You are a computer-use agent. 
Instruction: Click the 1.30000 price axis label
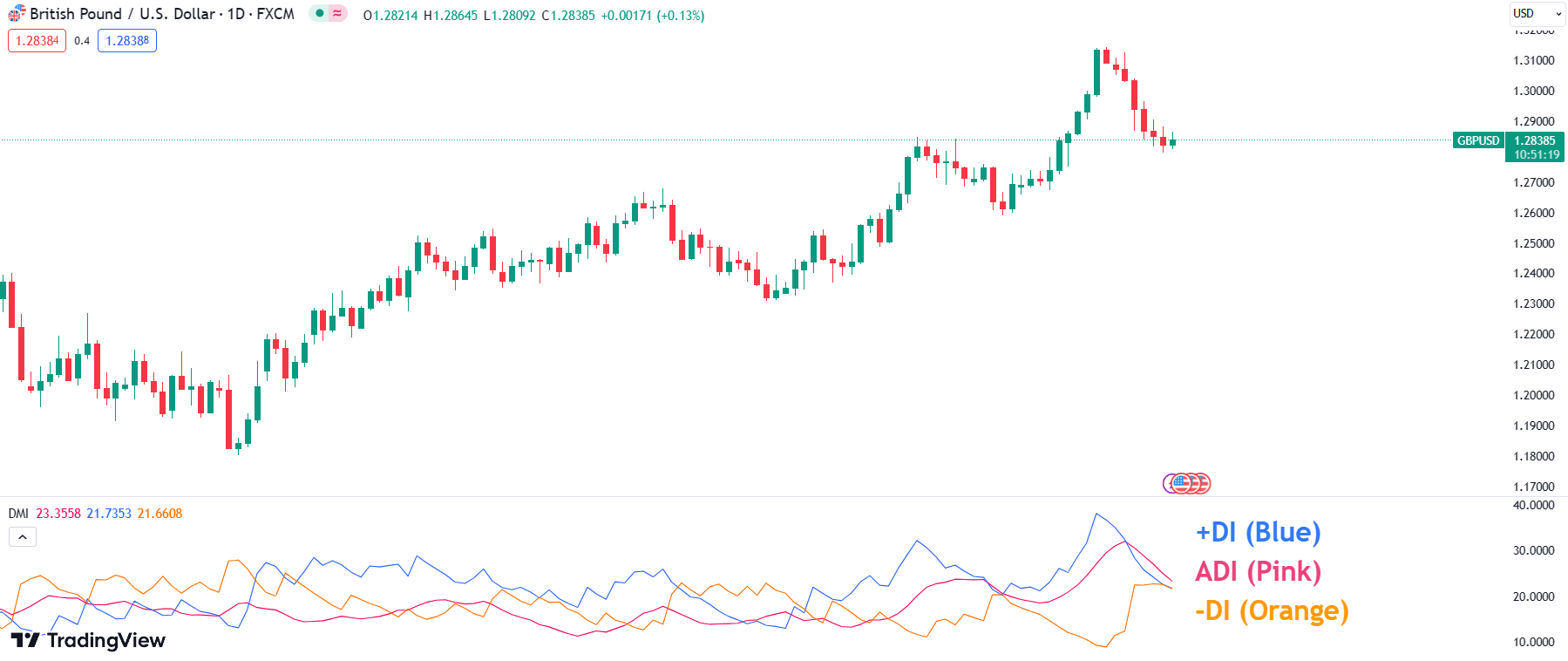1534,91
